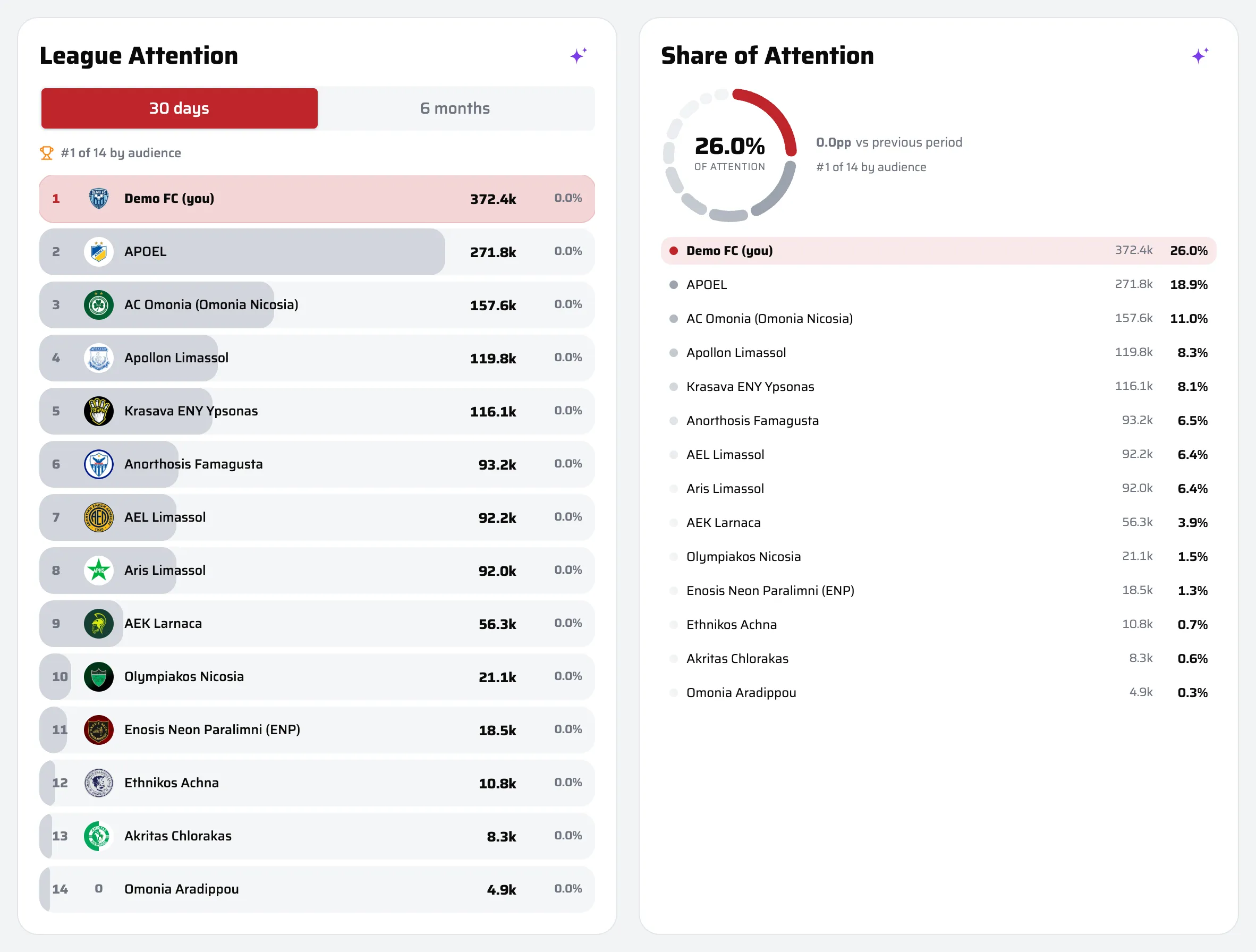Click the red dot beside Demo FC share row
Image resolution: width=1256 pixels, height=952 pixels.
click(673, 251)
